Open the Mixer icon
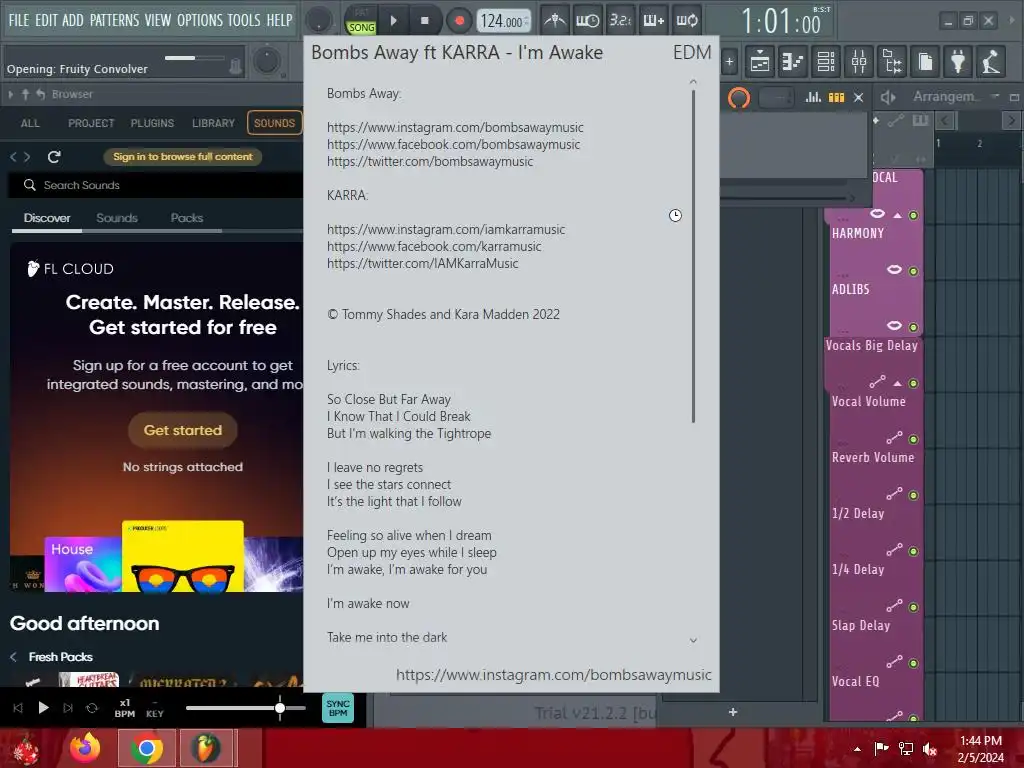 pyautogui.click(x=859, y=62)
